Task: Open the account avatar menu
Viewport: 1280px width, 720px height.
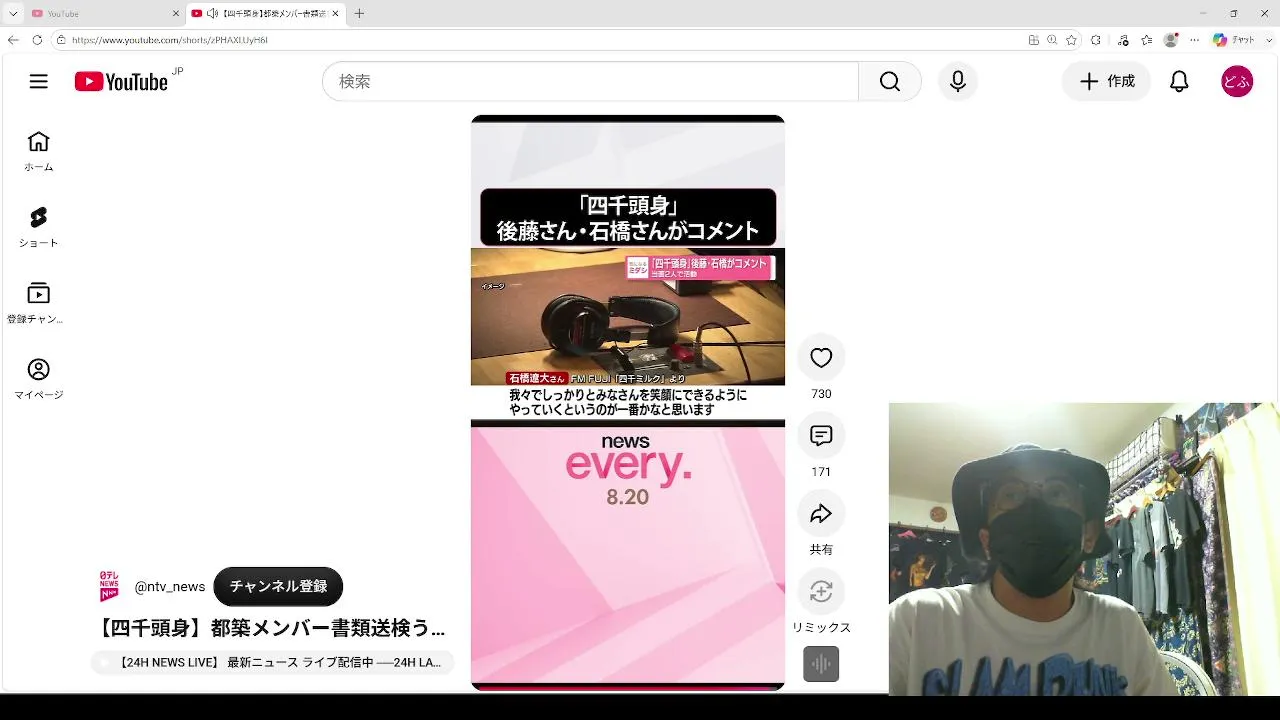Action: (x=1237, y=82)
